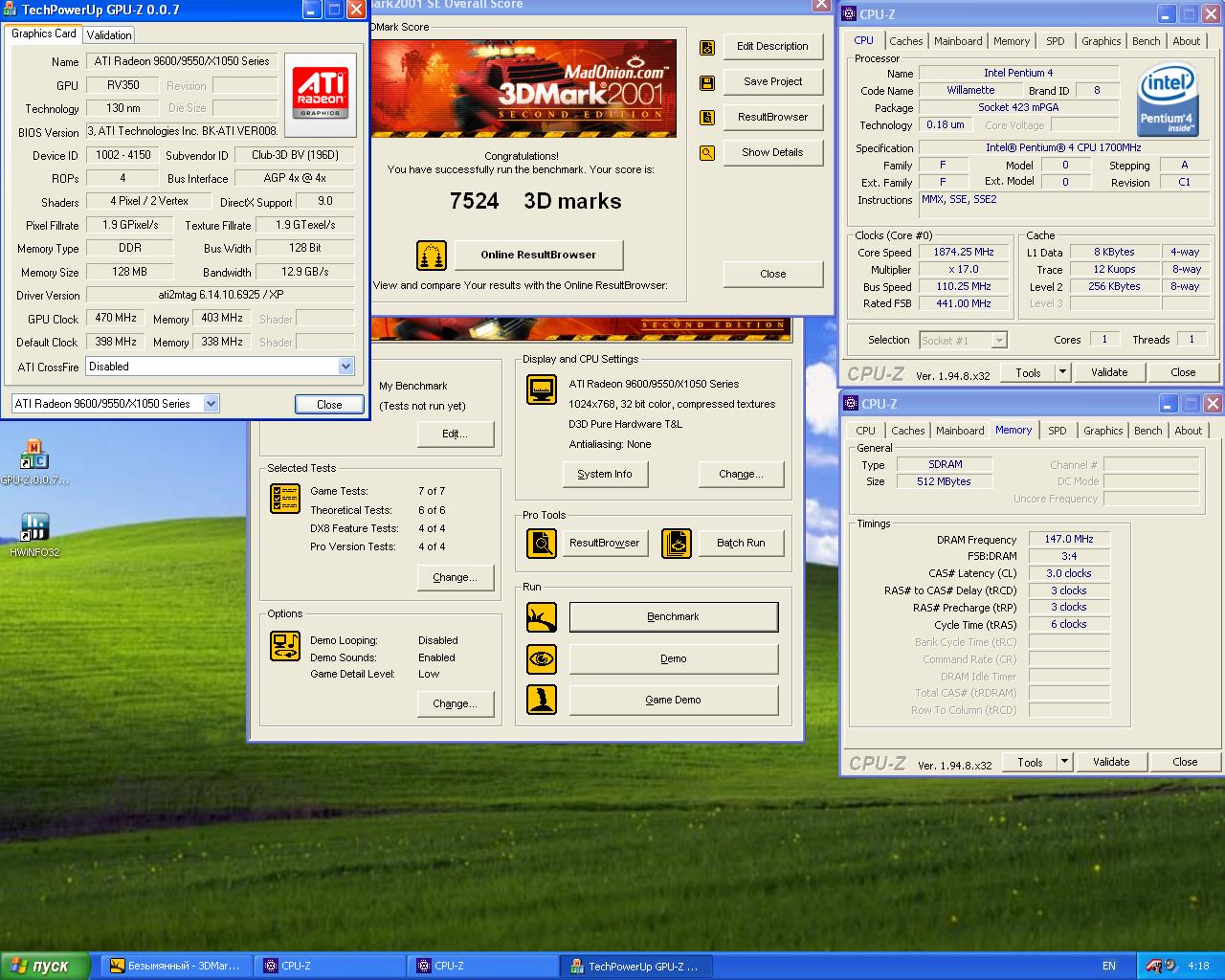Switch to the 3DMark taskbar item
Viewport: 1225px width, 980px height.
[x=174, y=966]
